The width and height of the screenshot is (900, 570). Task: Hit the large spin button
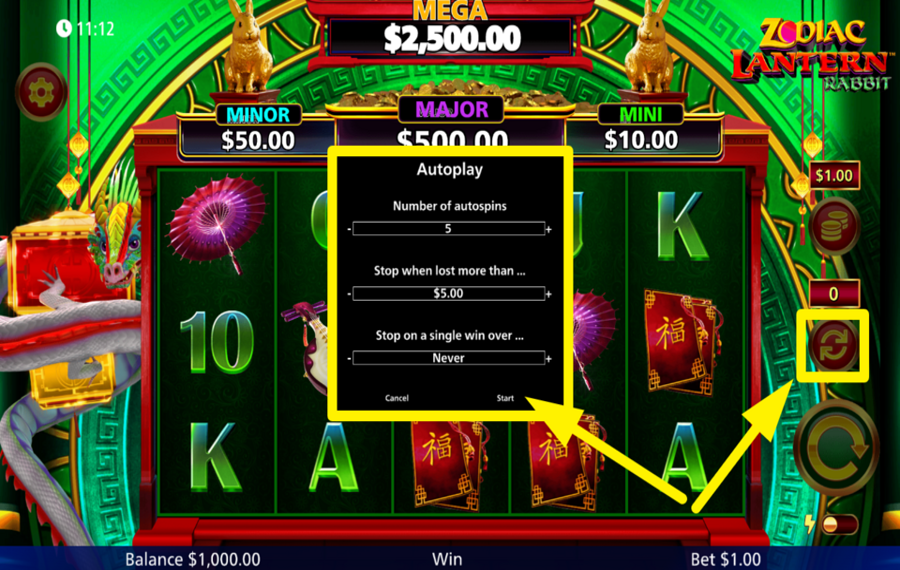point(837,448)
